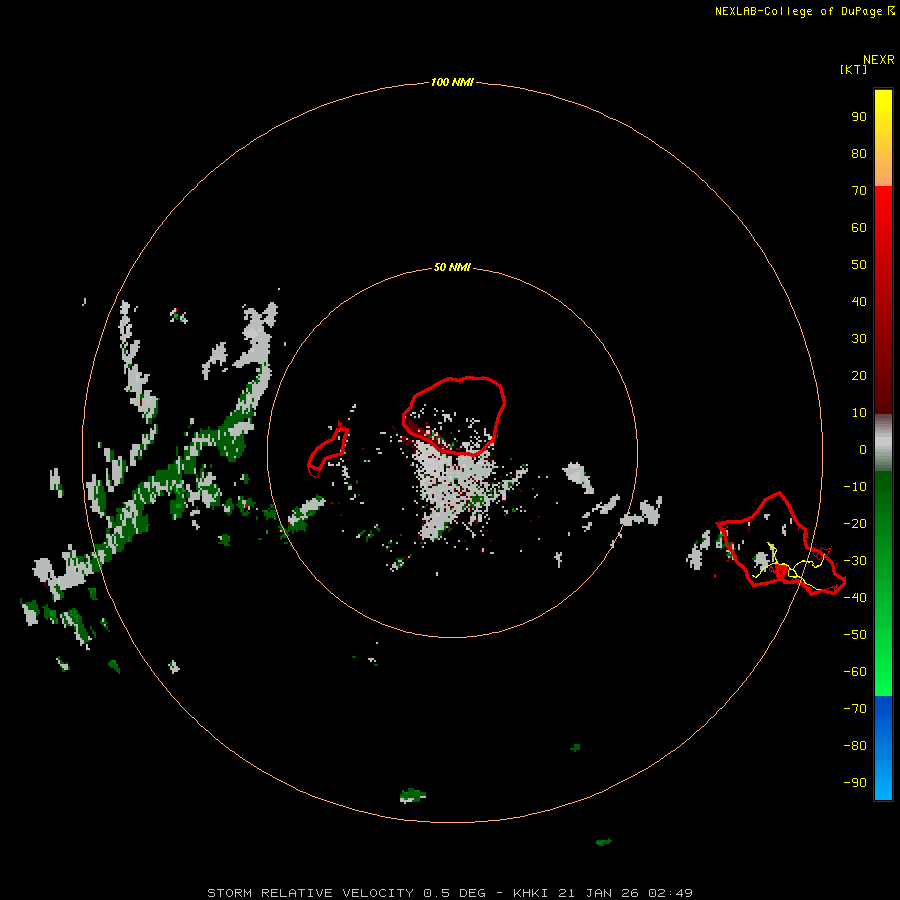Click the -30 value on the color scale
The height and width of the screenshot is (900, 900).
point(855,561)
